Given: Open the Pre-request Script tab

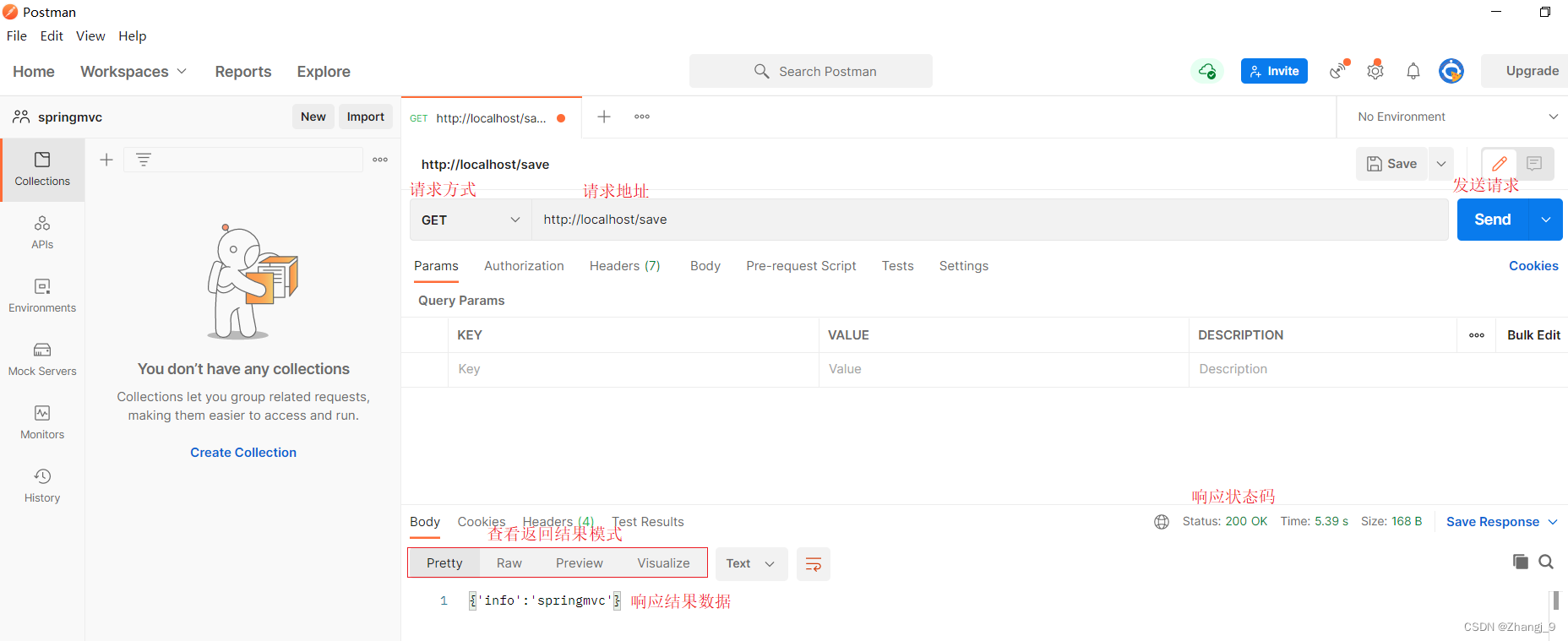Looking at the screenshot, I should pyautogui.click(x=801, y=266).
